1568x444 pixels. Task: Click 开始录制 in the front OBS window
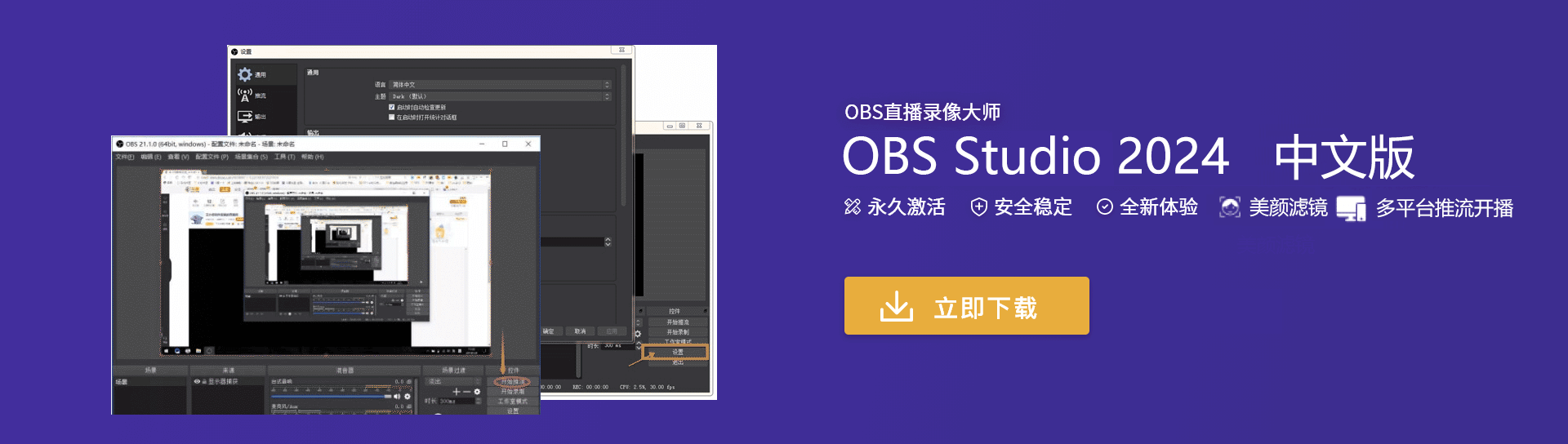(x=512, y=392)
